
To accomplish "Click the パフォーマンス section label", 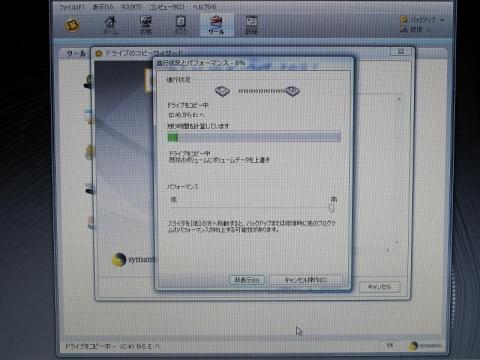I will [183, 187].
